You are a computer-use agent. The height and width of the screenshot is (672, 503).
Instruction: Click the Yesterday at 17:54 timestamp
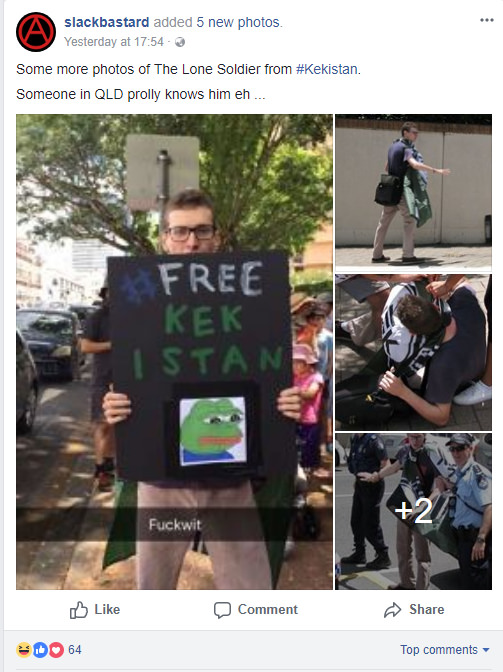[x=114, y=42]
